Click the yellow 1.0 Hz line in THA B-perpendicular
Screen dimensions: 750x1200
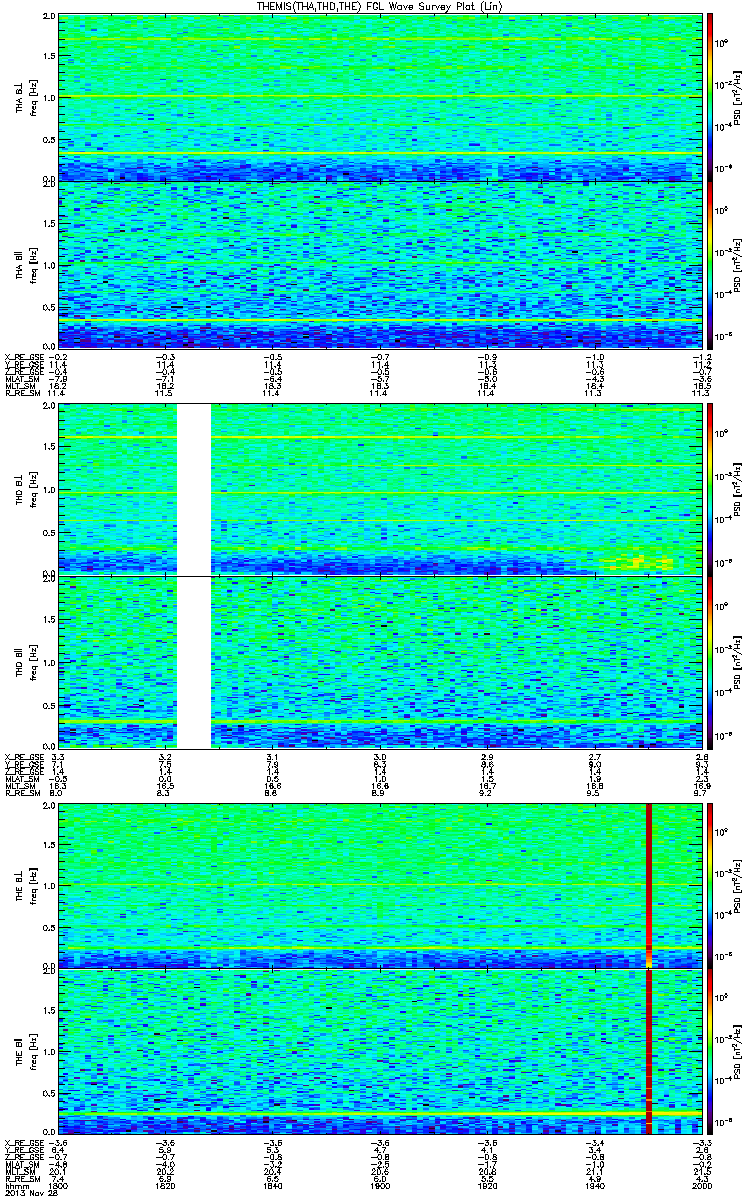coord(379,97)
